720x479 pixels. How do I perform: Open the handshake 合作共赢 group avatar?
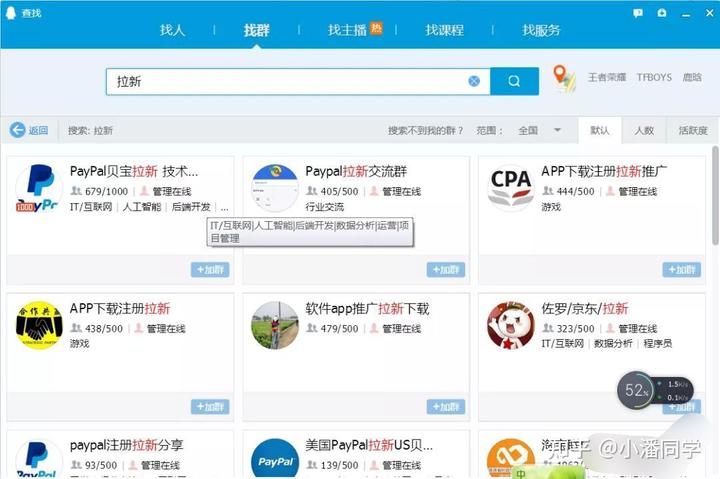(x=39, y=325)
